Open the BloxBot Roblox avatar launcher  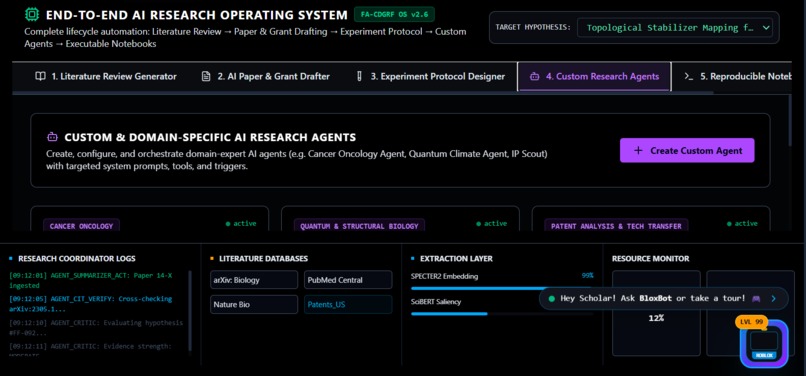[764, 344]
